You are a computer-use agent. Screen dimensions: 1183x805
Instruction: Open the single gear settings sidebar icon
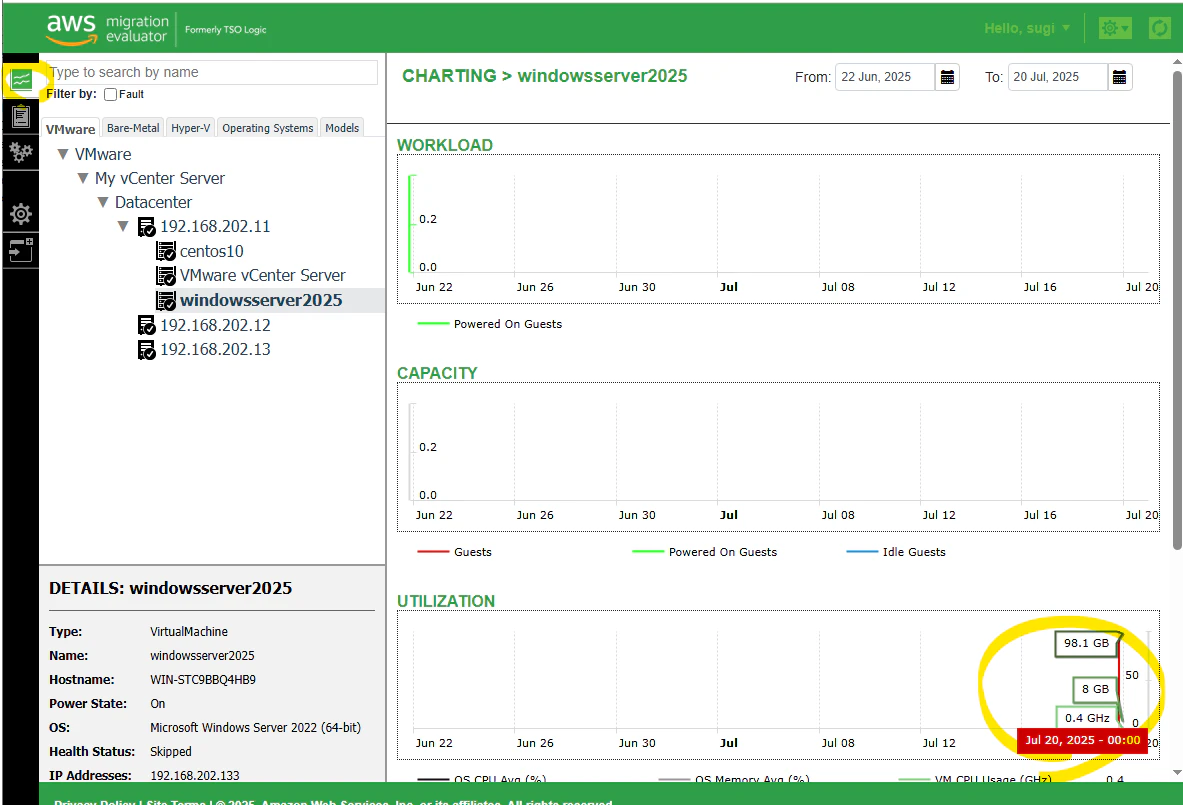coord(20,214)
